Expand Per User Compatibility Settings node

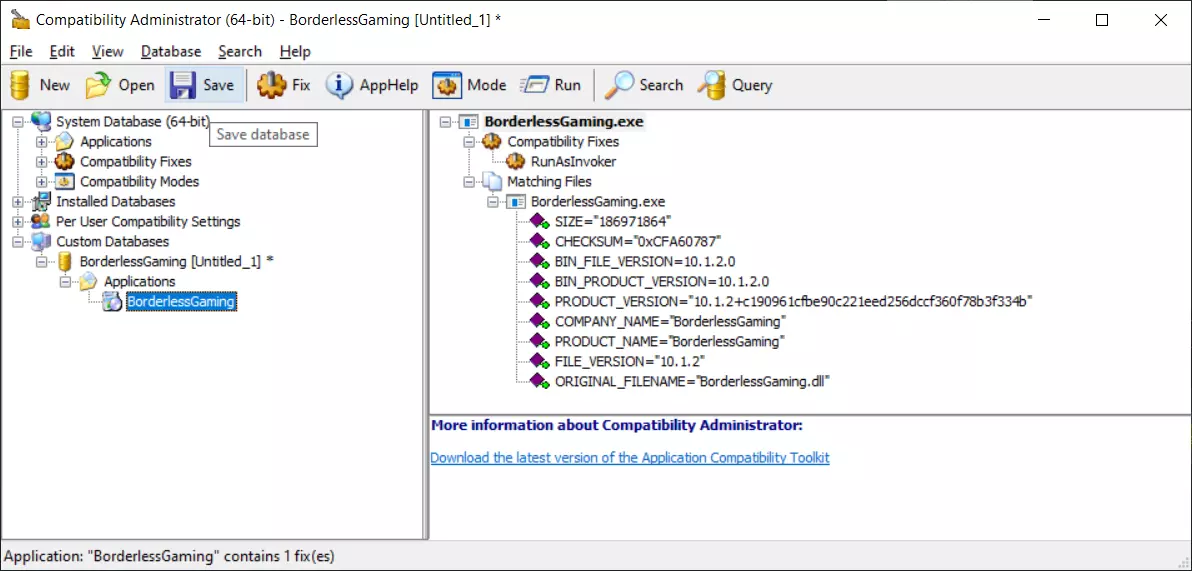[18, 221]
